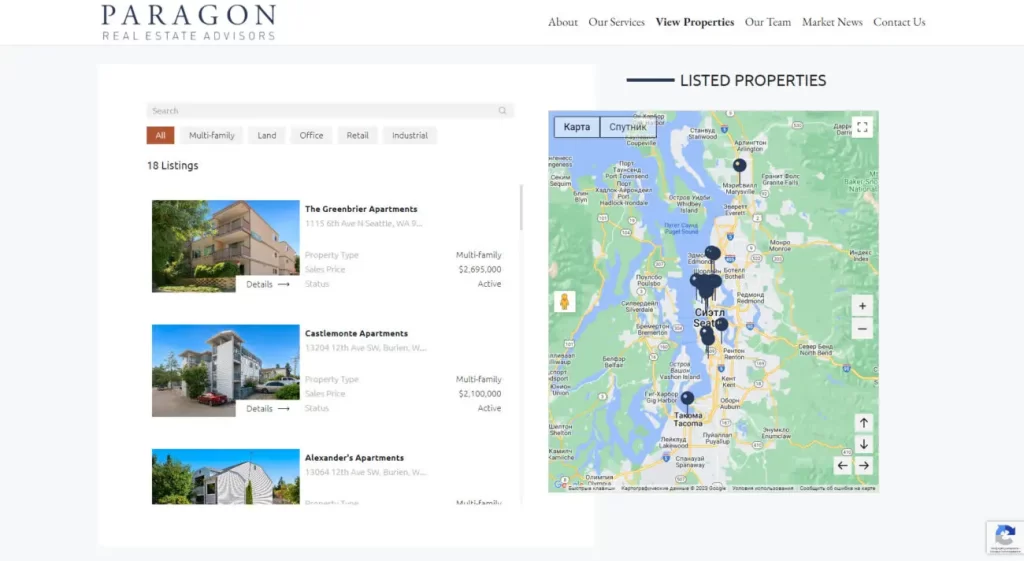Click the listings scrollbar
This screenshot has height=561, width=1024.
click(x=520, y=208)
